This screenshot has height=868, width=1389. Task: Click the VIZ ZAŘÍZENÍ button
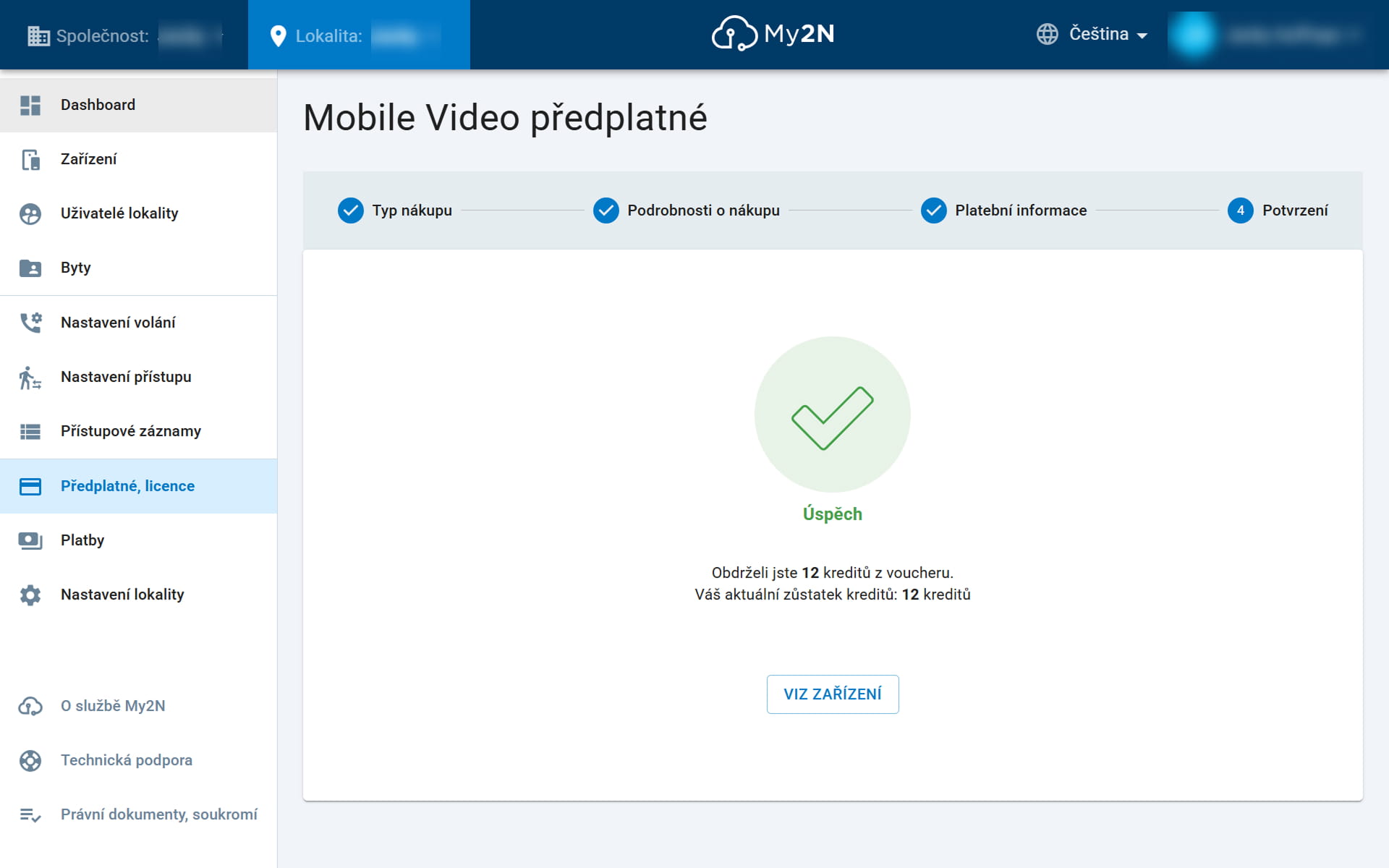[x=833, y=694]
